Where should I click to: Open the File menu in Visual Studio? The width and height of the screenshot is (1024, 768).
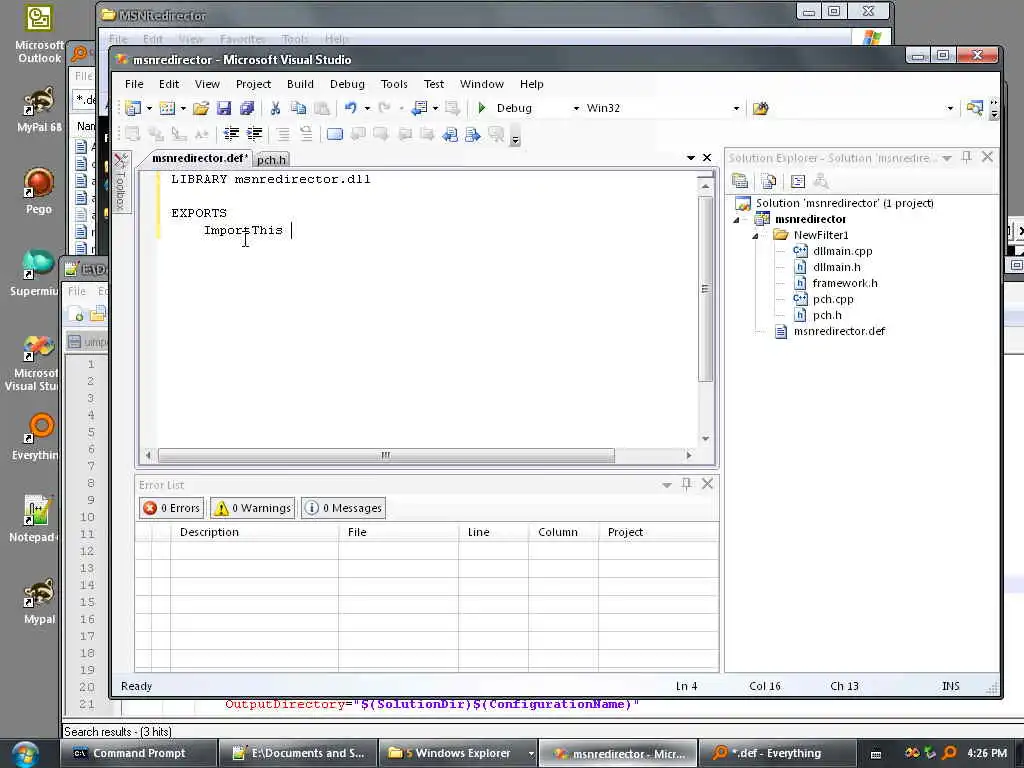pos(134,84)
